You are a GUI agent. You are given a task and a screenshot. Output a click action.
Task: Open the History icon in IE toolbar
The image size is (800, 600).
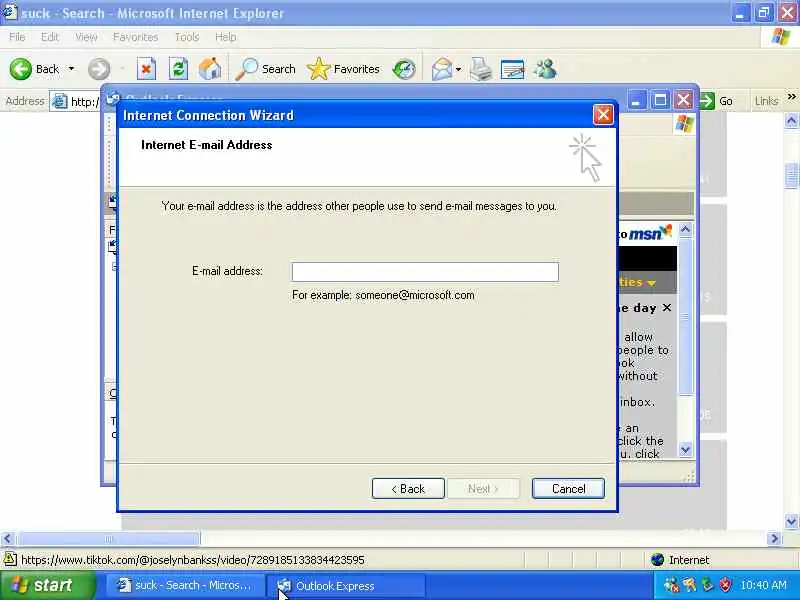[x=404, y=69]
